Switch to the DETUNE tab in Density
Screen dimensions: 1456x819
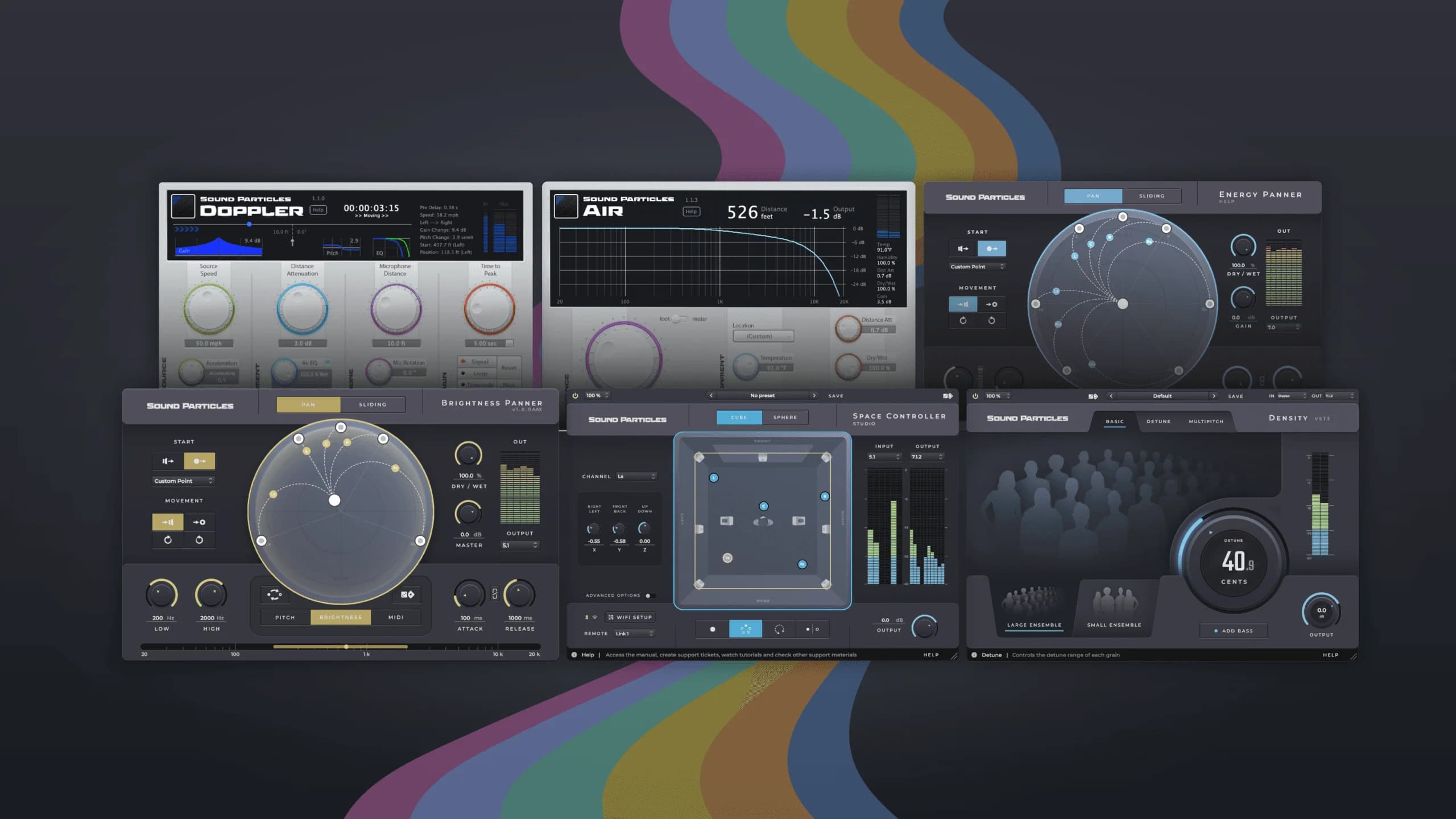(1159, 421)
